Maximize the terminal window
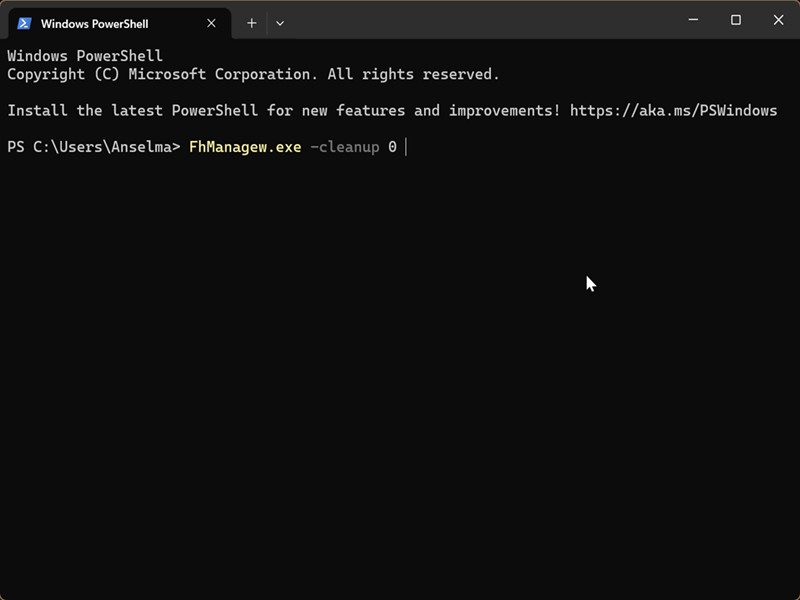The height and width of the screenshot is (600, 800). (736, 20)
